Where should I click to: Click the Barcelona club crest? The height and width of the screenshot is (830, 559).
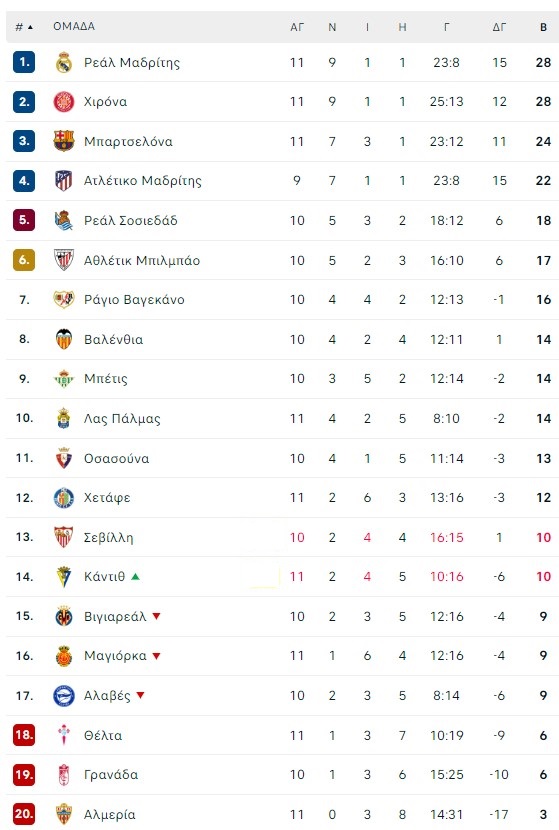64,141
